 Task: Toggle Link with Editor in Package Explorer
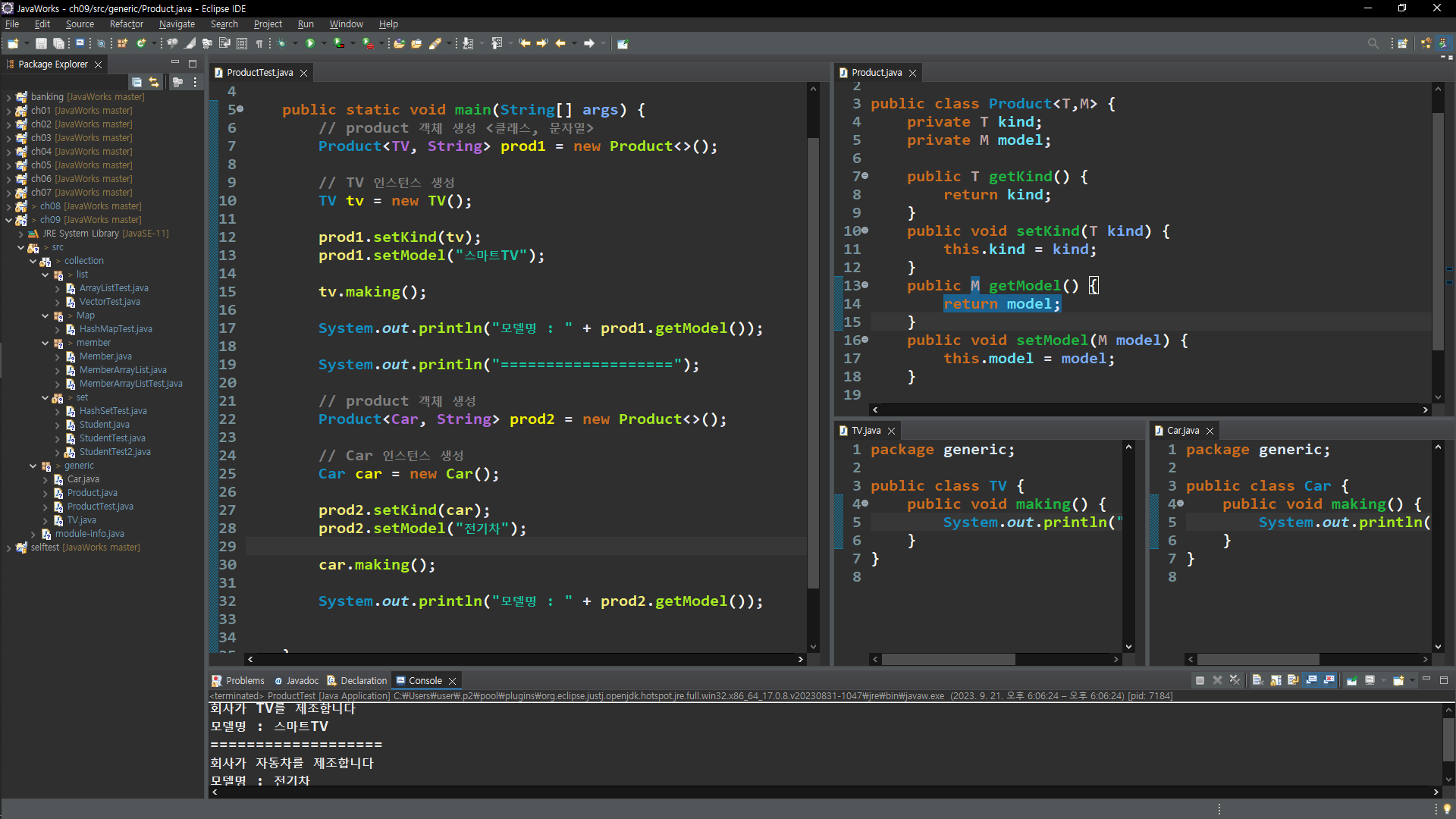pos(154,82)
